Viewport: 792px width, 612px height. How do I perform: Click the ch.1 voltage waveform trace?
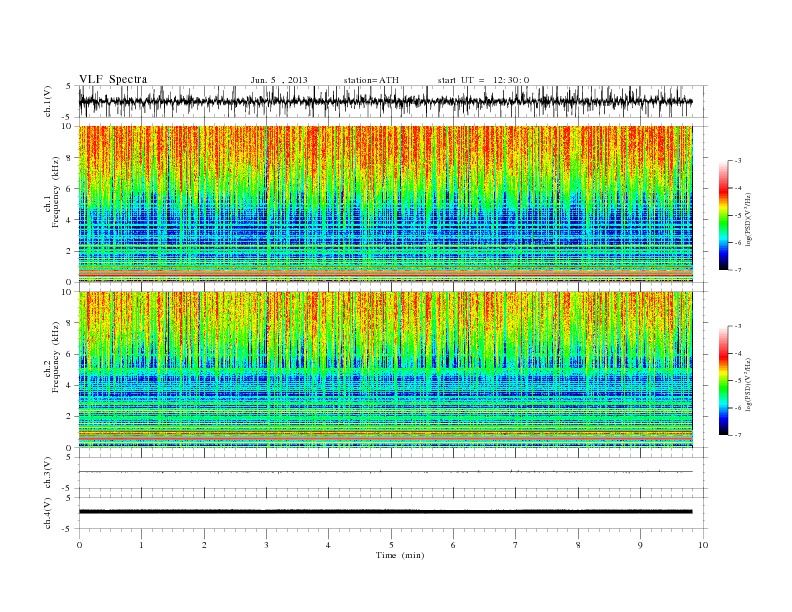pos(385,101)
